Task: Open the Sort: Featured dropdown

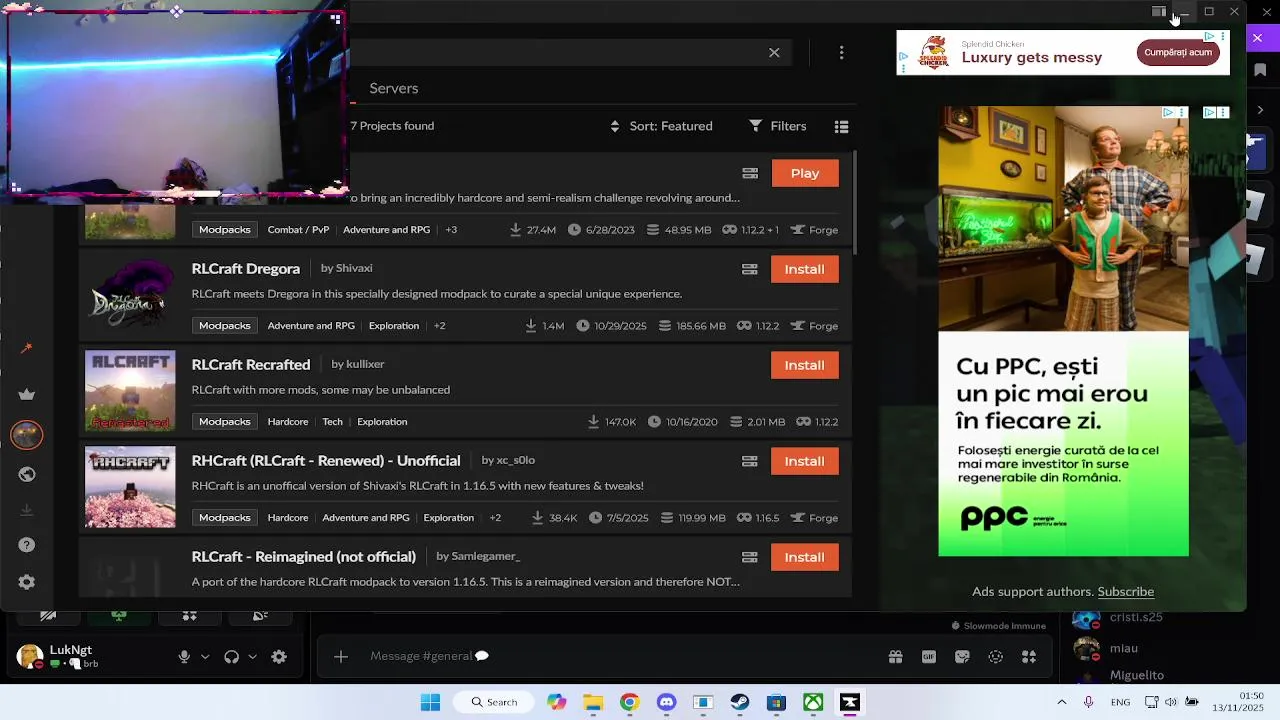Action: [x=661, y=126]
